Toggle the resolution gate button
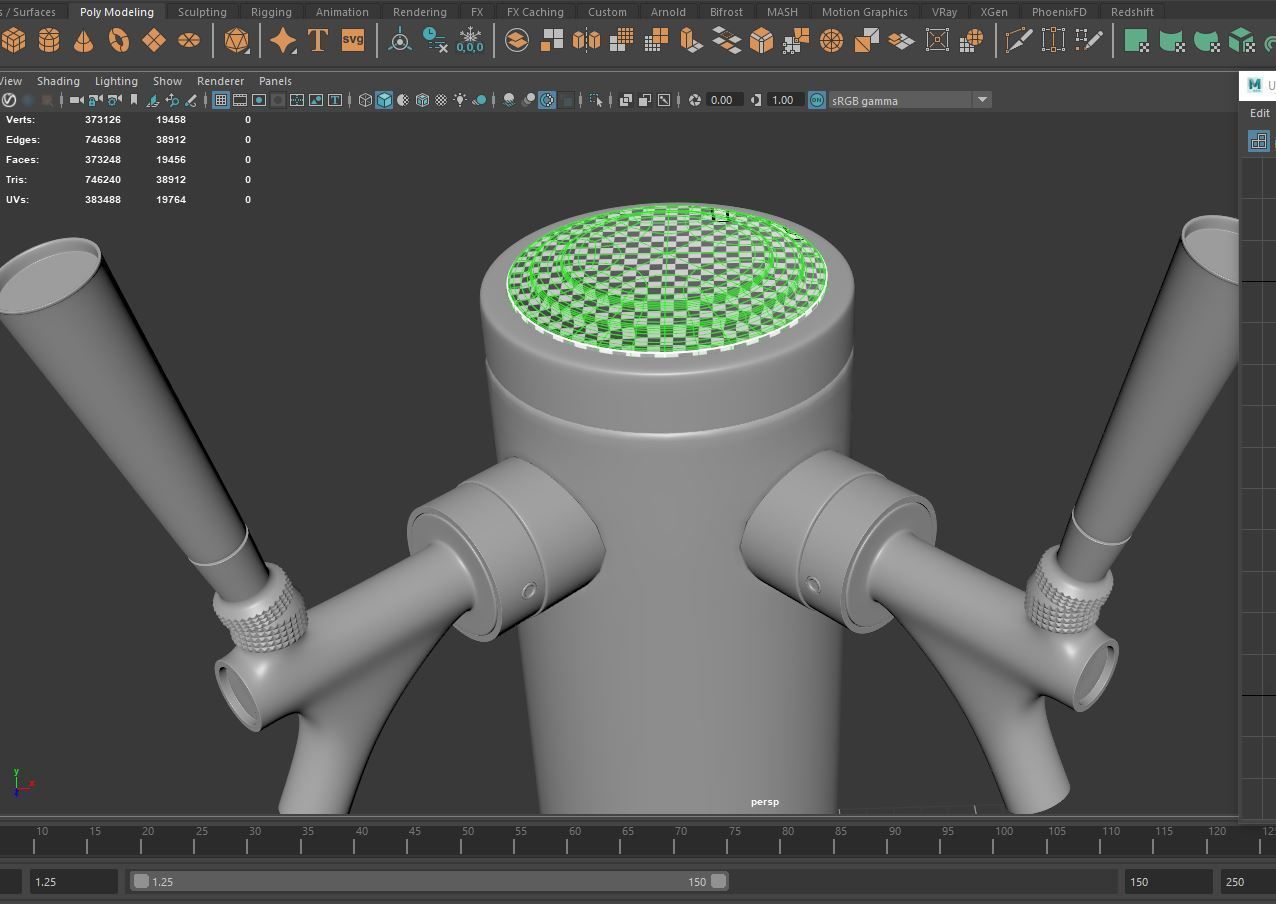The width and height of the screenshot is (1276, 904). click(x=259, y=100)
